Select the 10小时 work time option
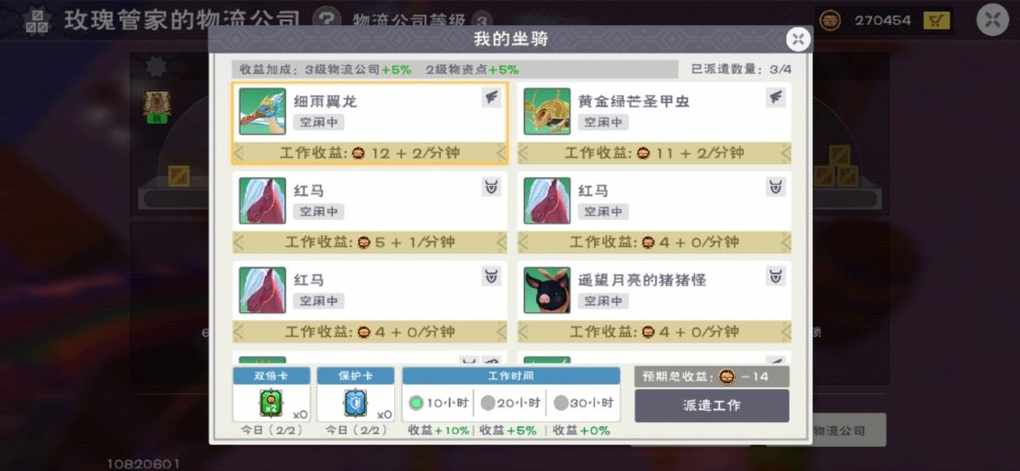 [x=438, y=403]
